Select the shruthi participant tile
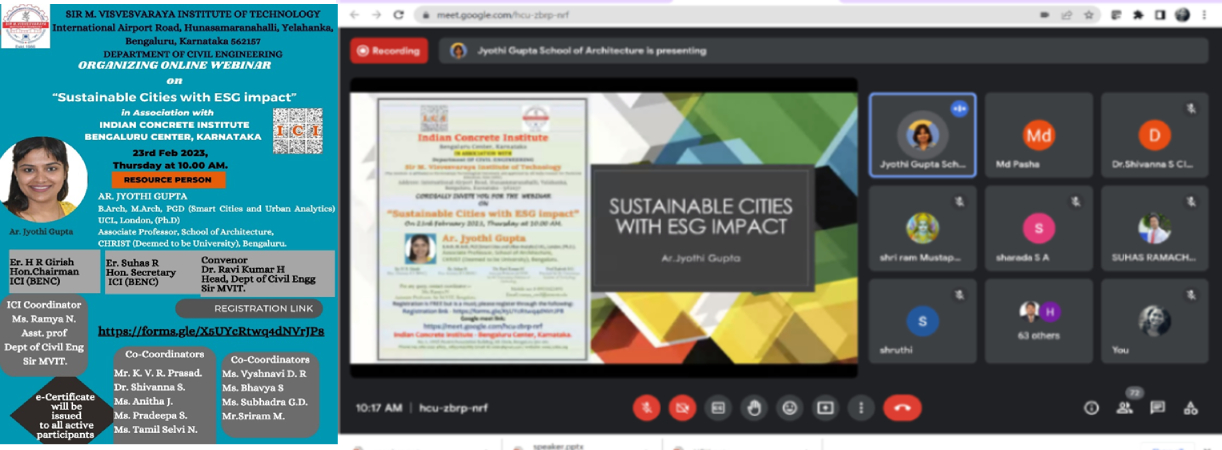The image size is (1222, 450). coord(922,321)
